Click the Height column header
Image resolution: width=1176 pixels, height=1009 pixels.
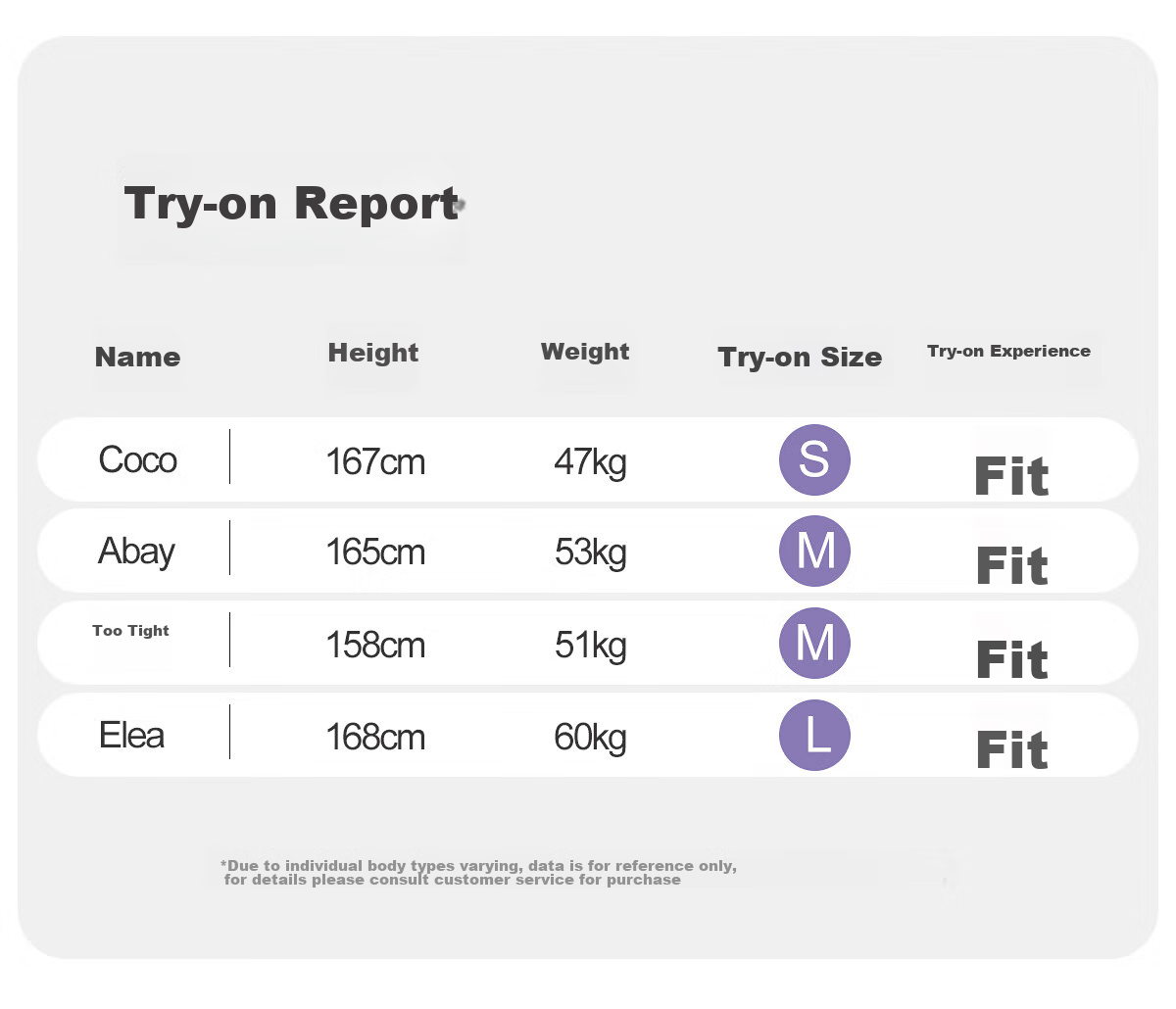point(373,353)
